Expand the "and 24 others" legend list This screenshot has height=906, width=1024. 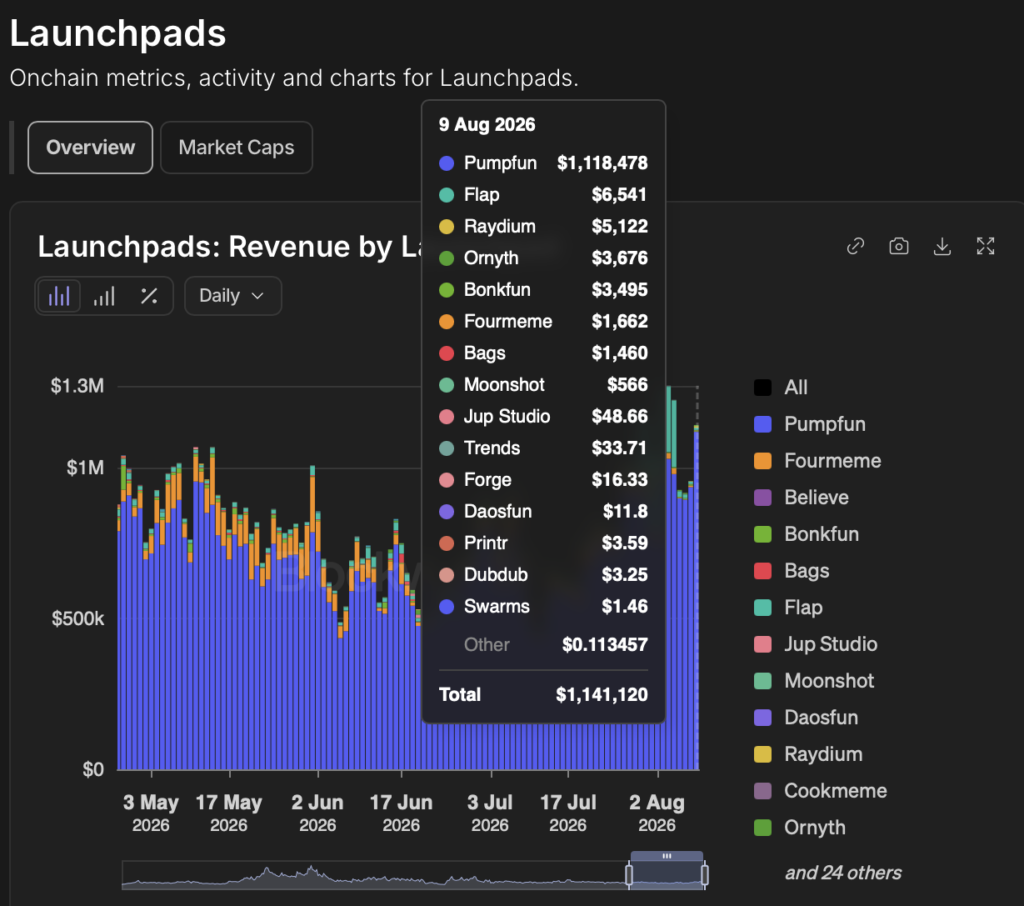point(842,873)
